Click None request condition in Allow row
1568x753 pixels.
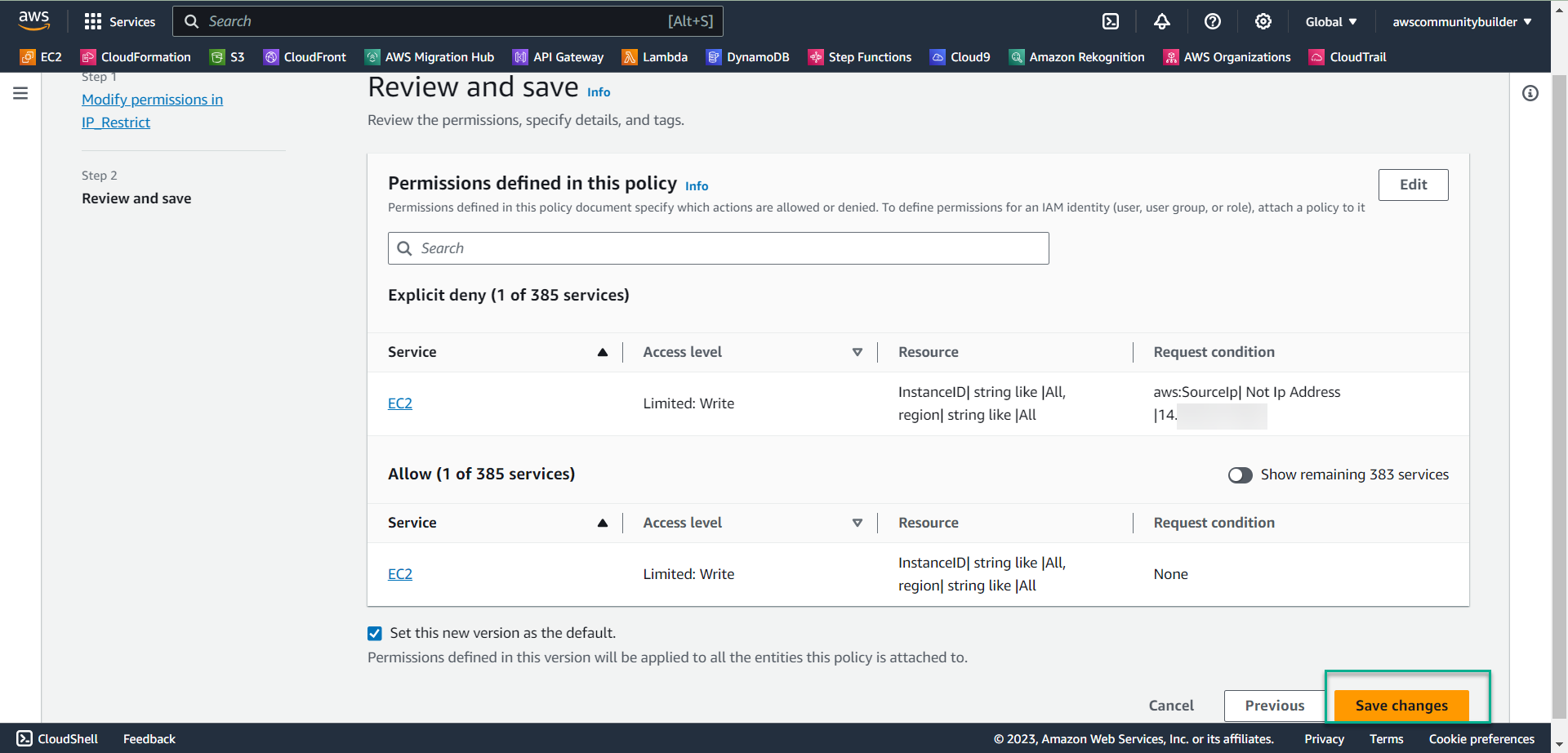(1170, 574)
